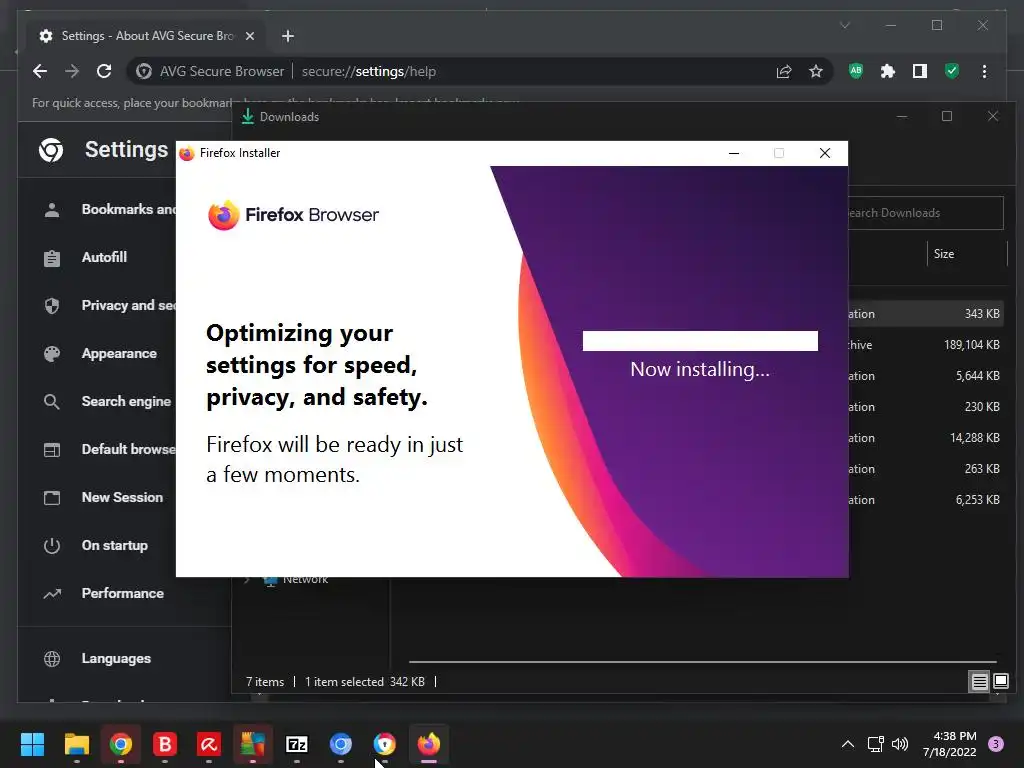Click the Downloads horizontal scrollbar
Viewport: 1024px width, 768px height.
[703, 662]
